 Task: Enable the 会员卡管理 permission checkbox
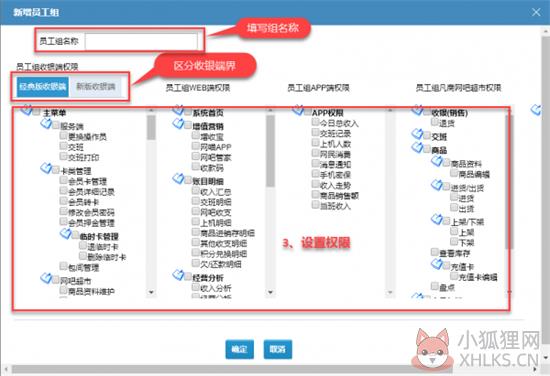pyautogui.click(x=63, y=180)
